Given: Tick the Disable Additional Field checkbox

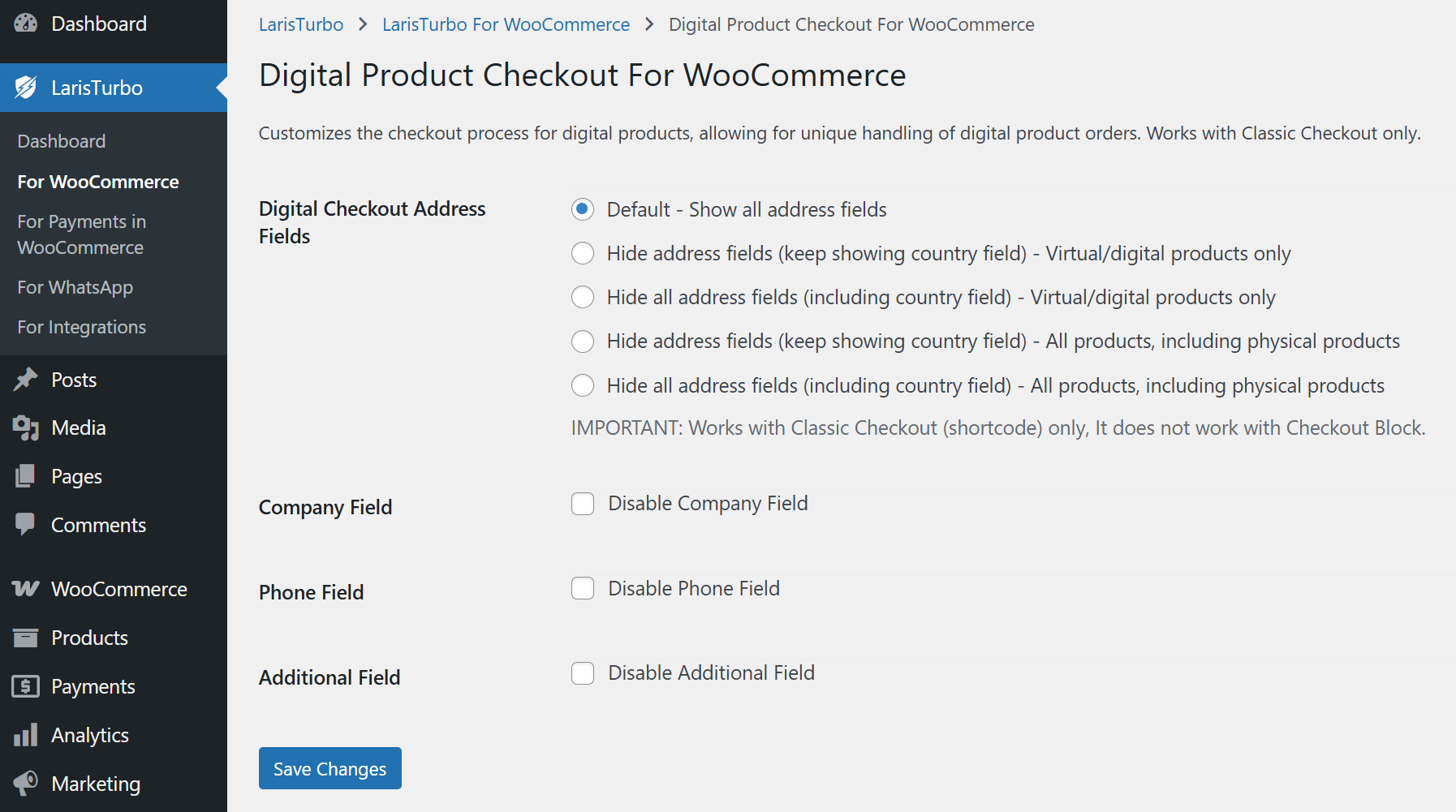Looking at the screenshot, I should tap(583, 673).
